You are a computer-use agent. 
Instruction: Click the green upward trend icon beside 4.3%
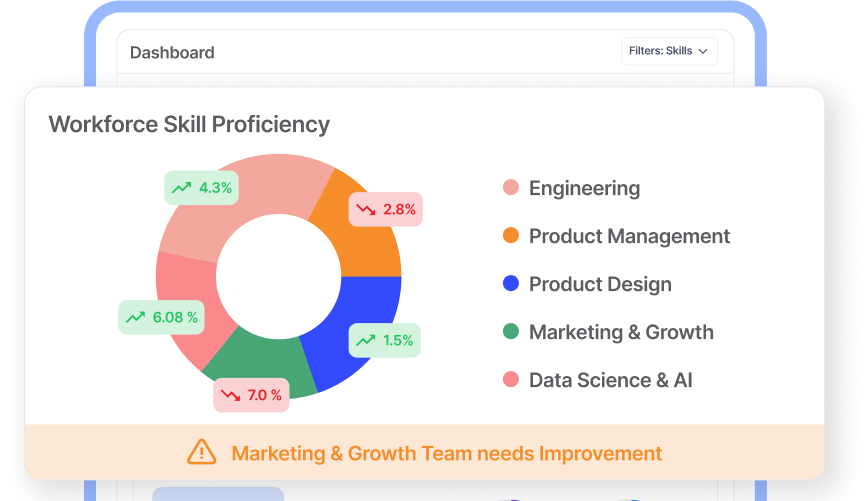pyautogui.click(x=181, y=188)
